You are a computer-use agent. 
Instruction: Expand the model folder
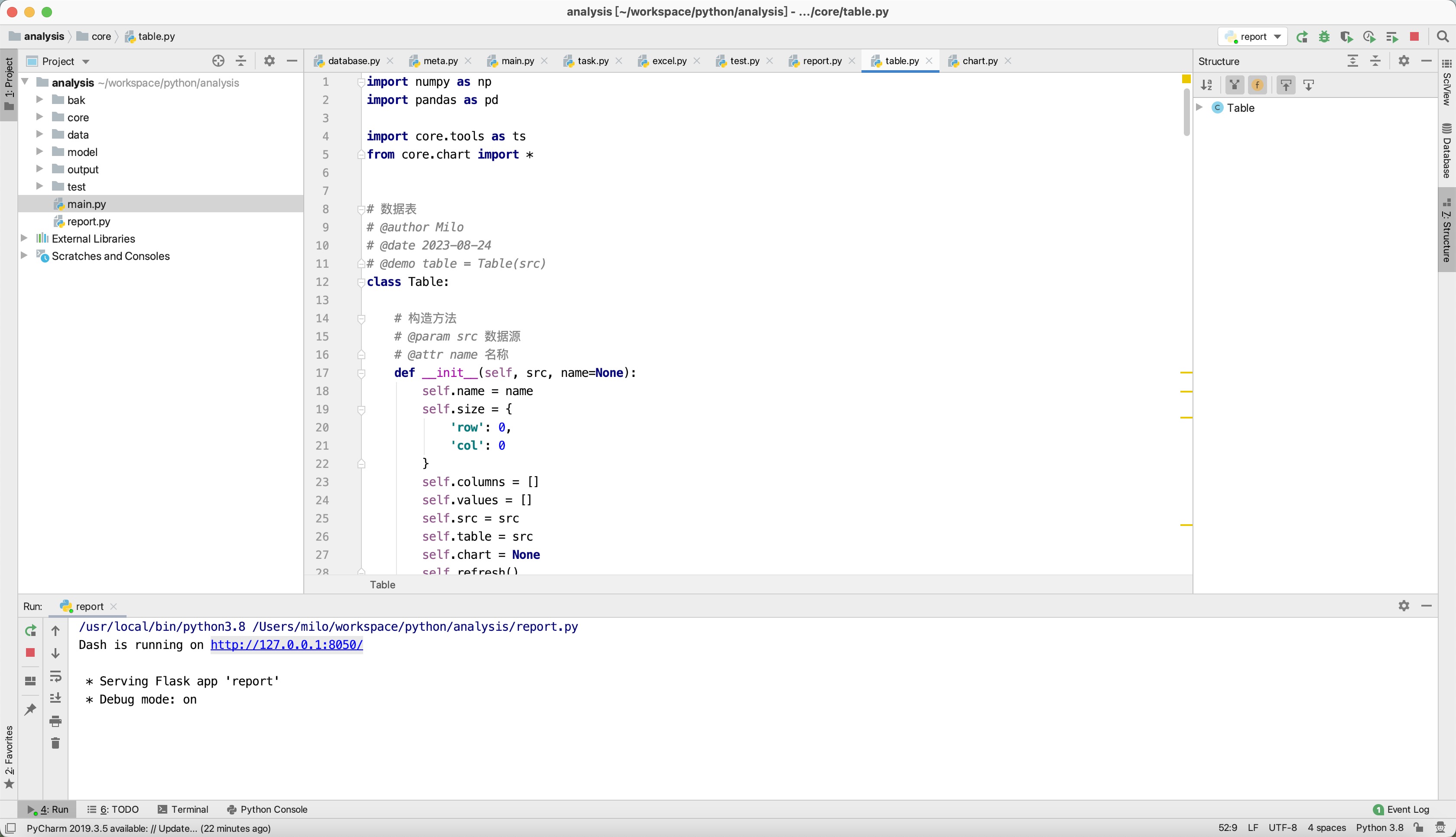(40, 151)
